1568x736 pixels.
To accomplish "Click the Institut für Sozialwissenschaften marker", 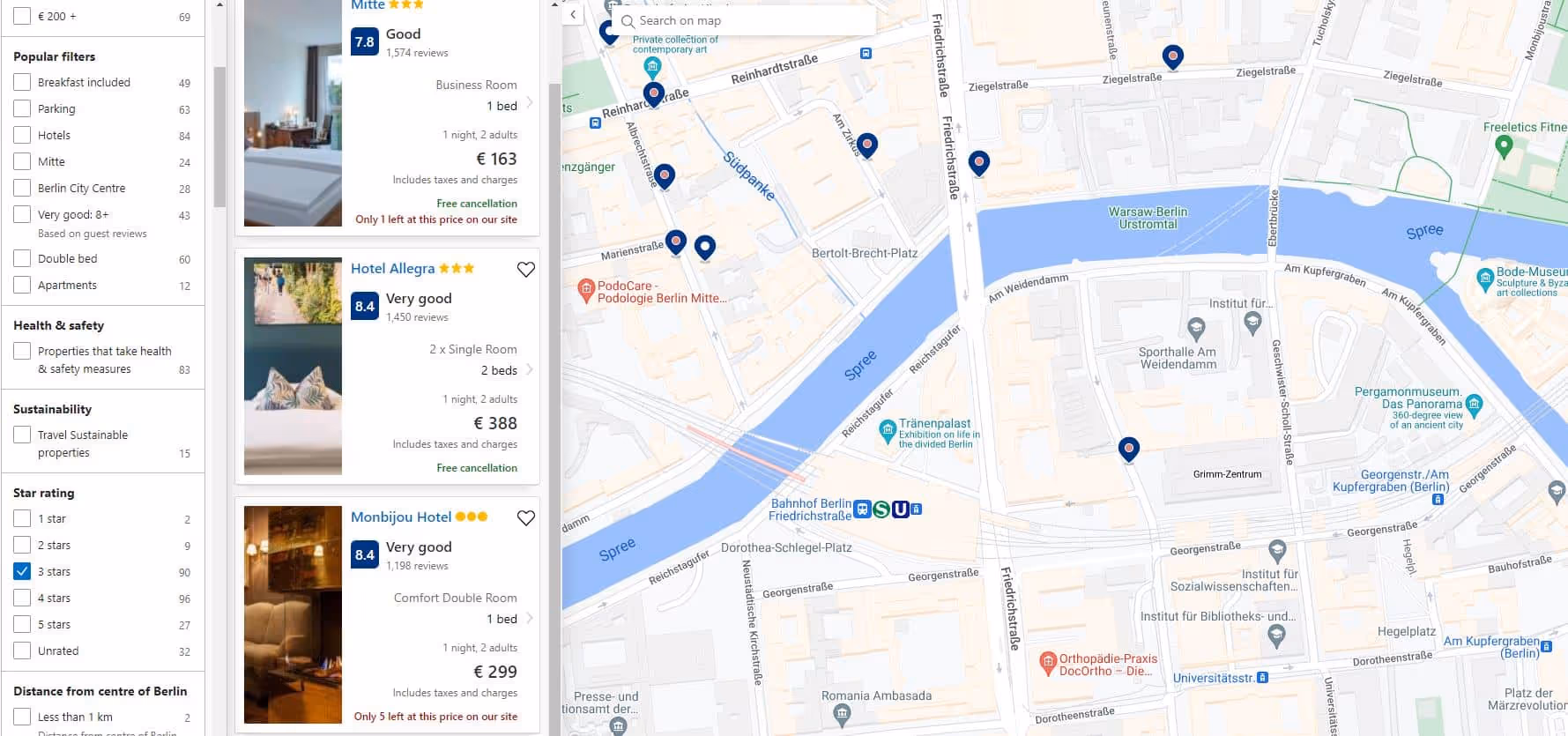I will [x=1277, y=552].
